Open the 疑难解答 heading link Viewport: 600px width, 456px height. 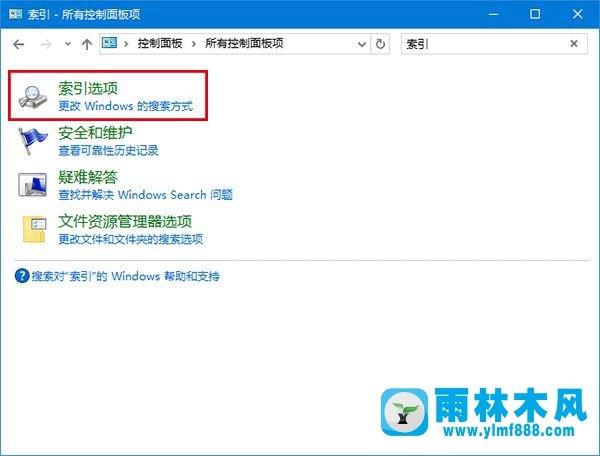click(88, 177)
